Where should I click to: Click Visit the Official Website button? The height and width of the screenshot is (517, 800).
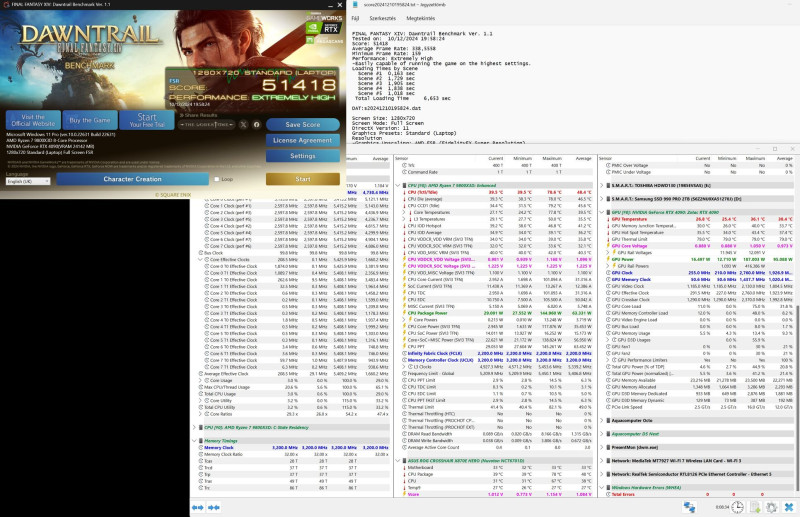(x=33, y=120)
